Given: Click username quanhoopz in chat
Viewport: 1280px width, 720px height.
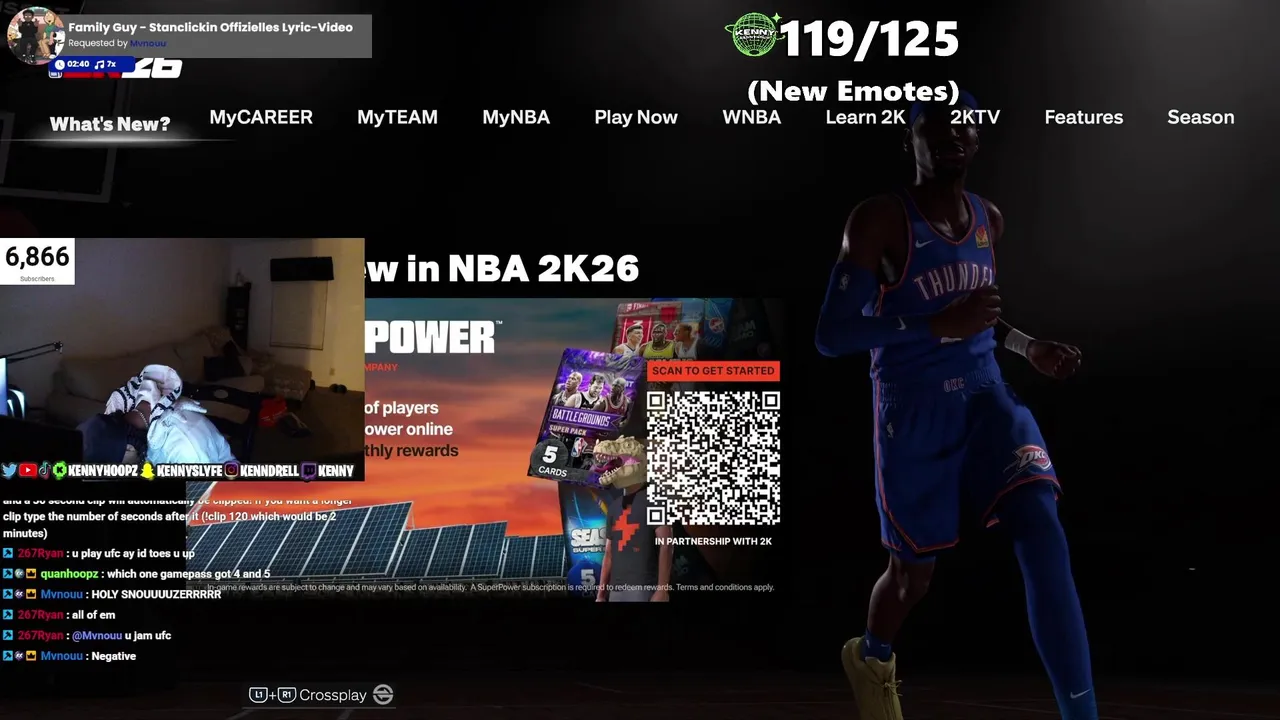Looking at the screenshot, I should click(x=69, y=574).
